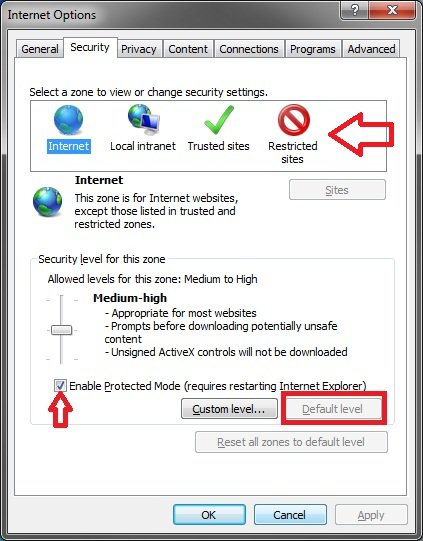Viewport: 423px width, 541px height.
Task: Switch to the General tab
Action: pyautogui.click(x=40, y=49)
